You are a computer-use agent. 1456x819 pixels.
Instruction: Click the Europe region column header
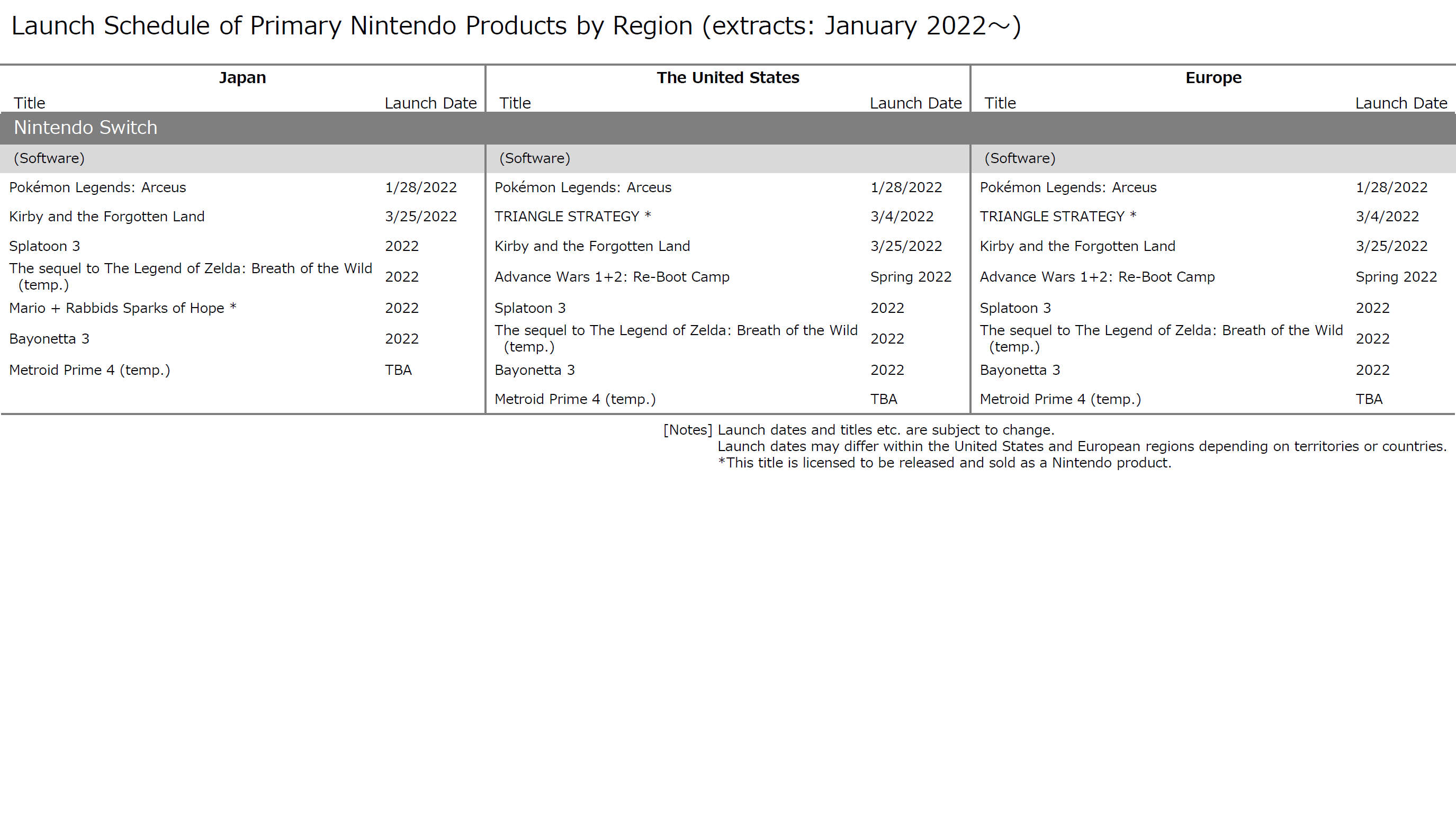pos(1213,77)
